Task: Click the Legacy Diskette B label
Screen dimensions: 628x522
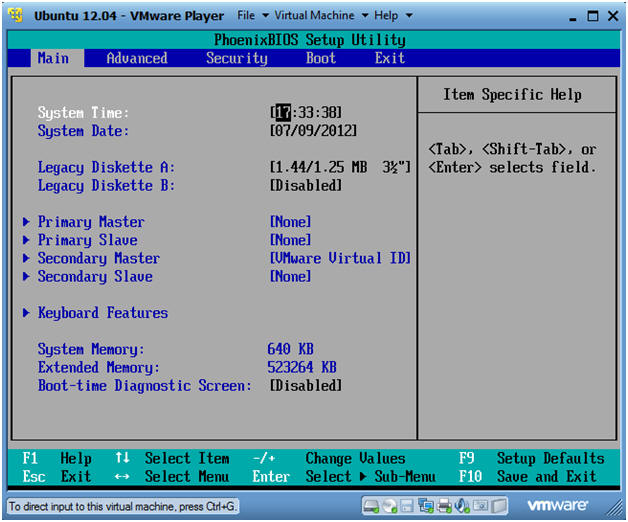Action: 106,185
